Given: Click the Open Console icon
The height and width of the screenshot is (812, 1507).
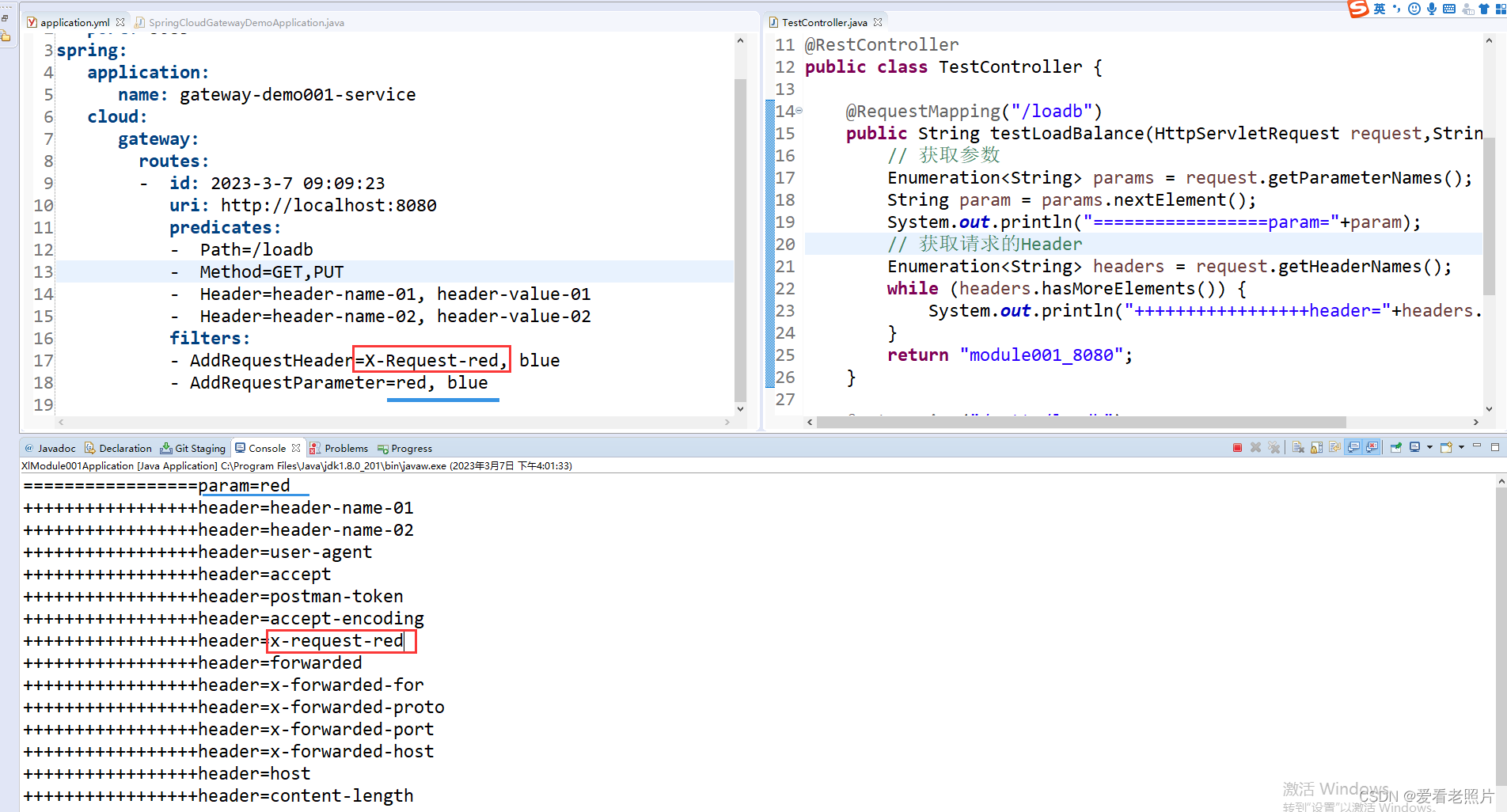Looking at the screenshot, I should [1446, 447].
